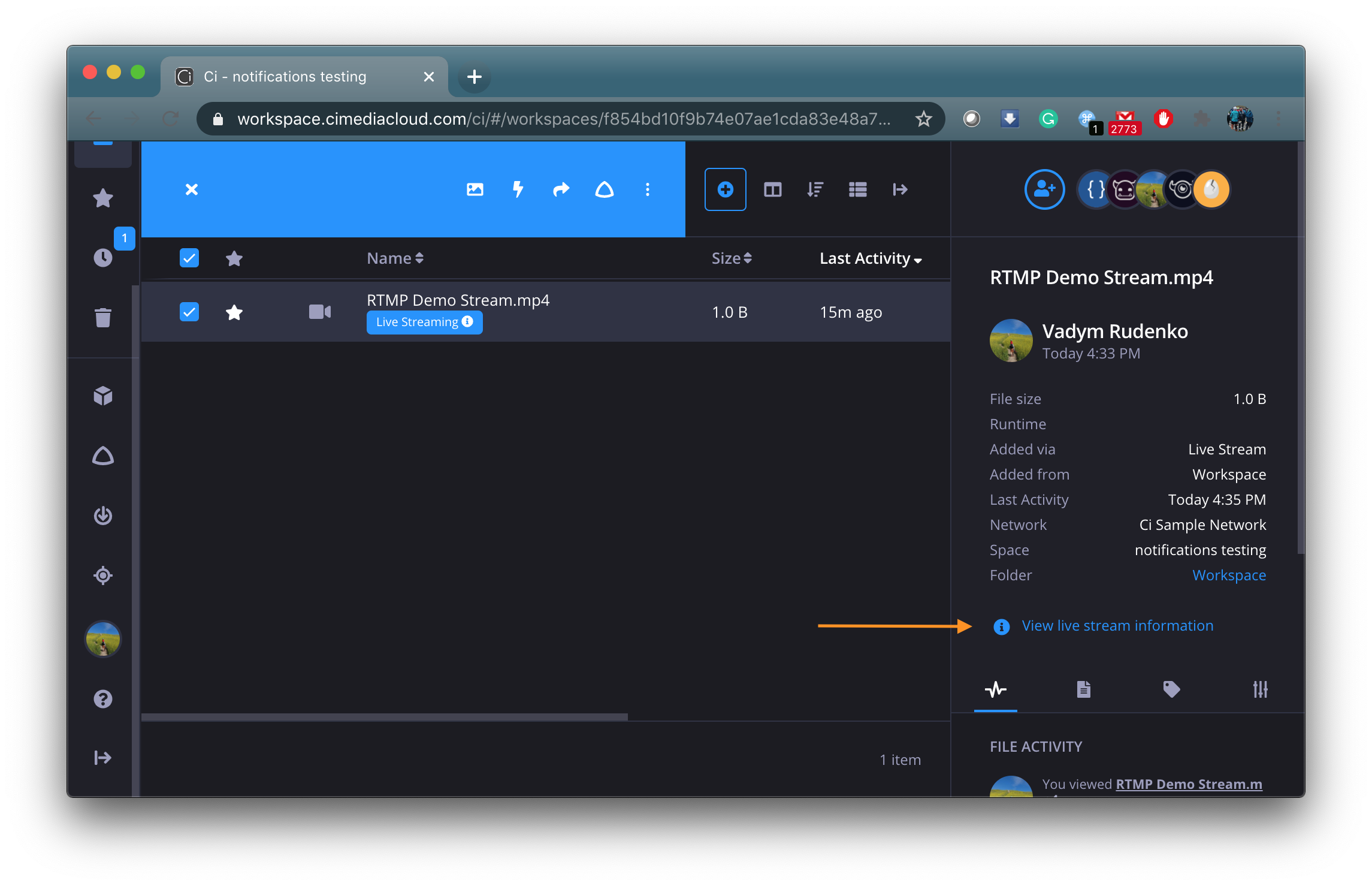Viewport: 1372px width, 886px height.
Task: Open RTMP Demo Stream link in file activity
Action: (1189, 784)
